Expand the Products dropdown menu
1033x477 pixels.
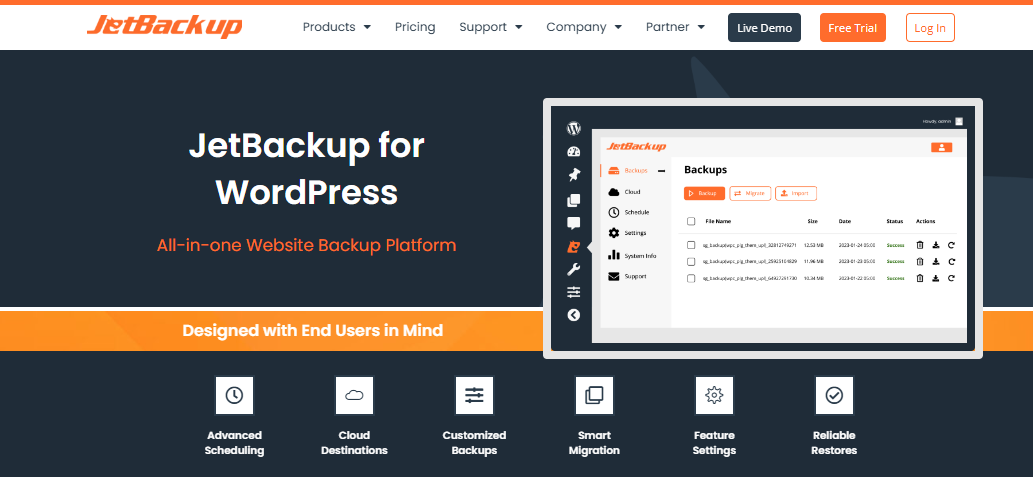click(x=337, y=27)
